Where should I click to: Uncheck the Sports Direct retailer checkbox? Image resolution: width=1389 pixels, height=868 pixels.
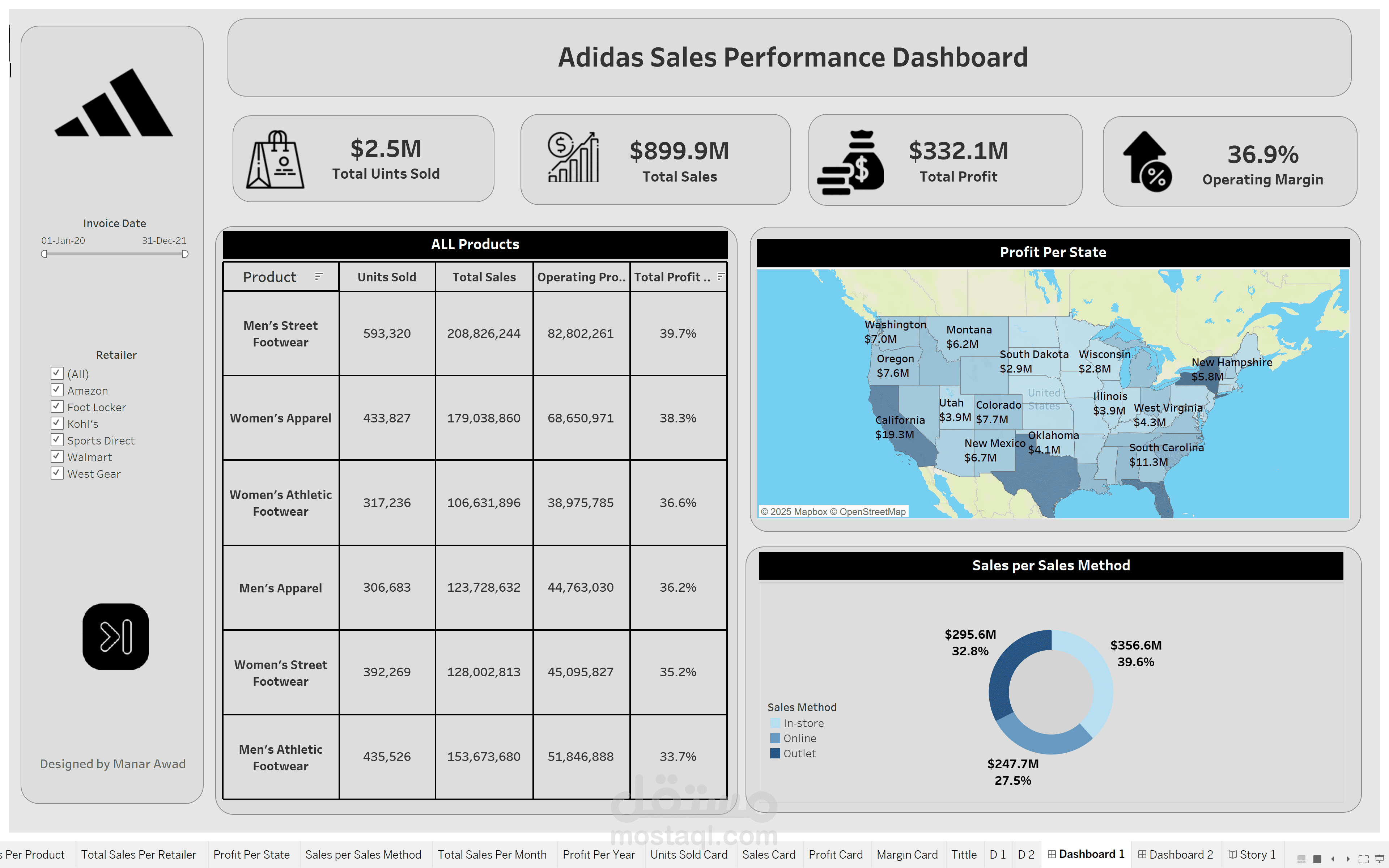click(x=57, y=440)
